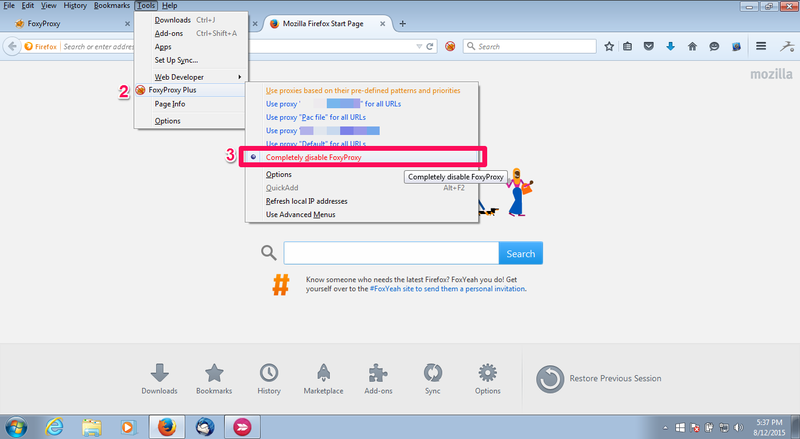Viewport: 800px width, 439px height.
Task: Open the Downloads arrow in toolbar
Action: click(670, 46)
